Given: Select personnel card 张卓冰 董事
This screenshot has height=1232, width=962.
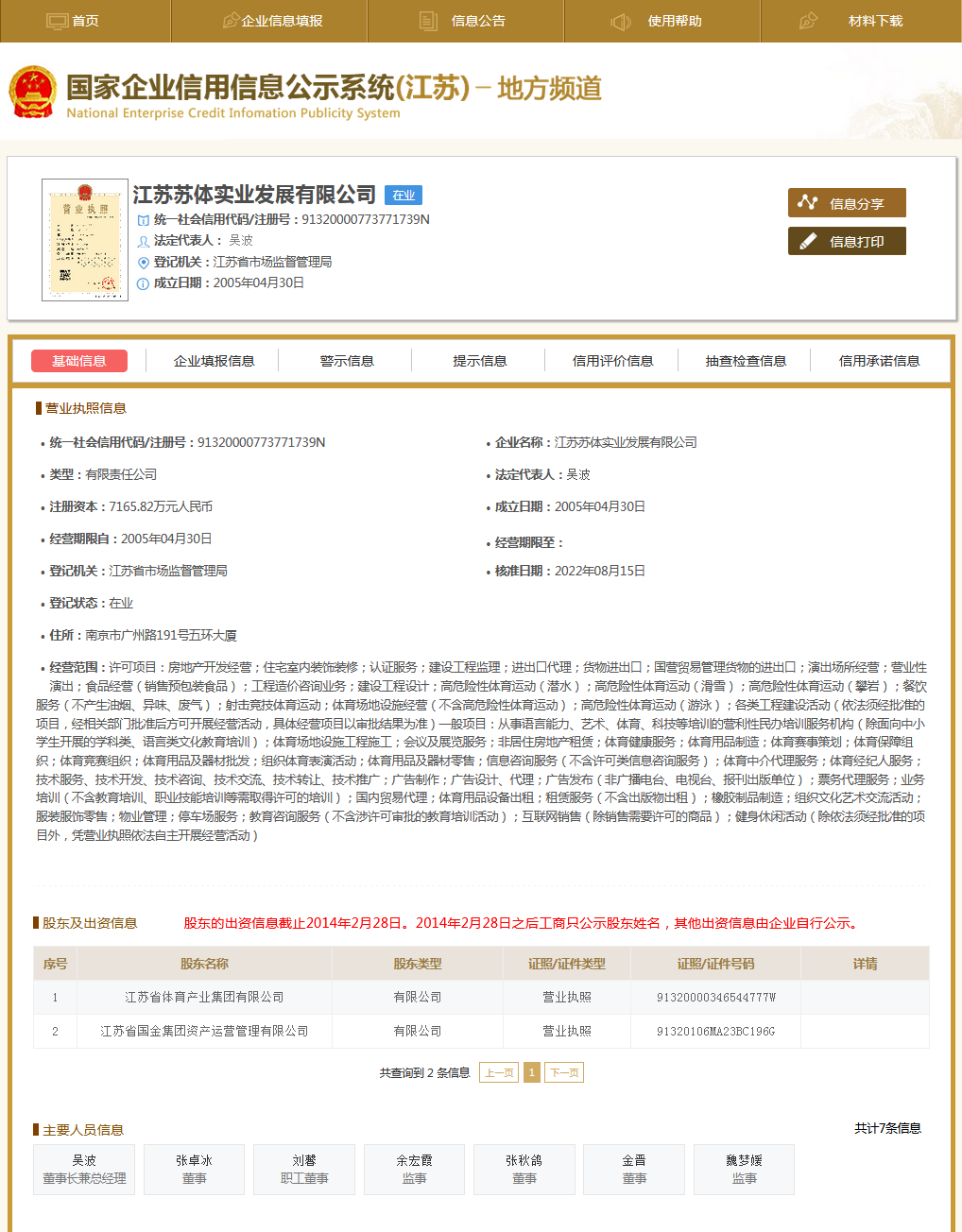Looking at the screenshot, I should point(194,1170).
